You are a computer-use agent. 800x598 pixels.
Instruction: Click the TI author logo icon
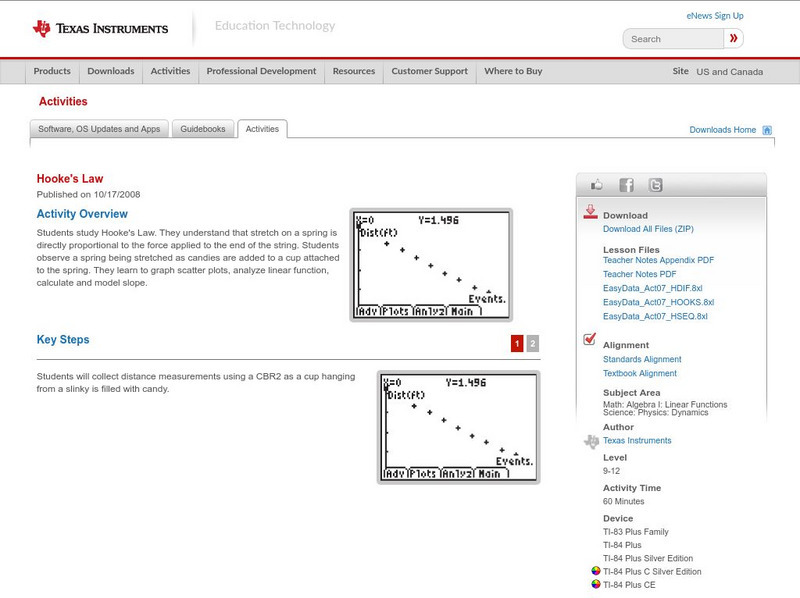pos(591,441)
